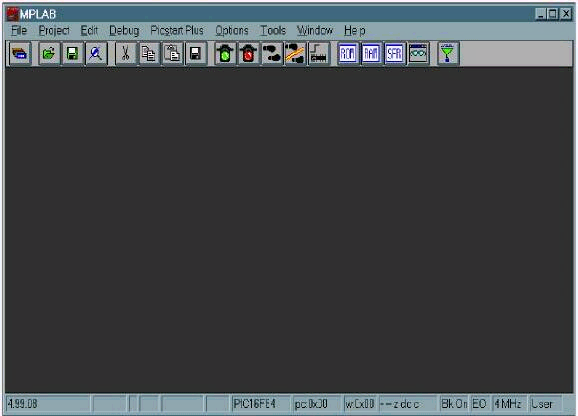Open the Debug menu
The height and width of the screenshot is (416, 578).
(x=124, y=31)
